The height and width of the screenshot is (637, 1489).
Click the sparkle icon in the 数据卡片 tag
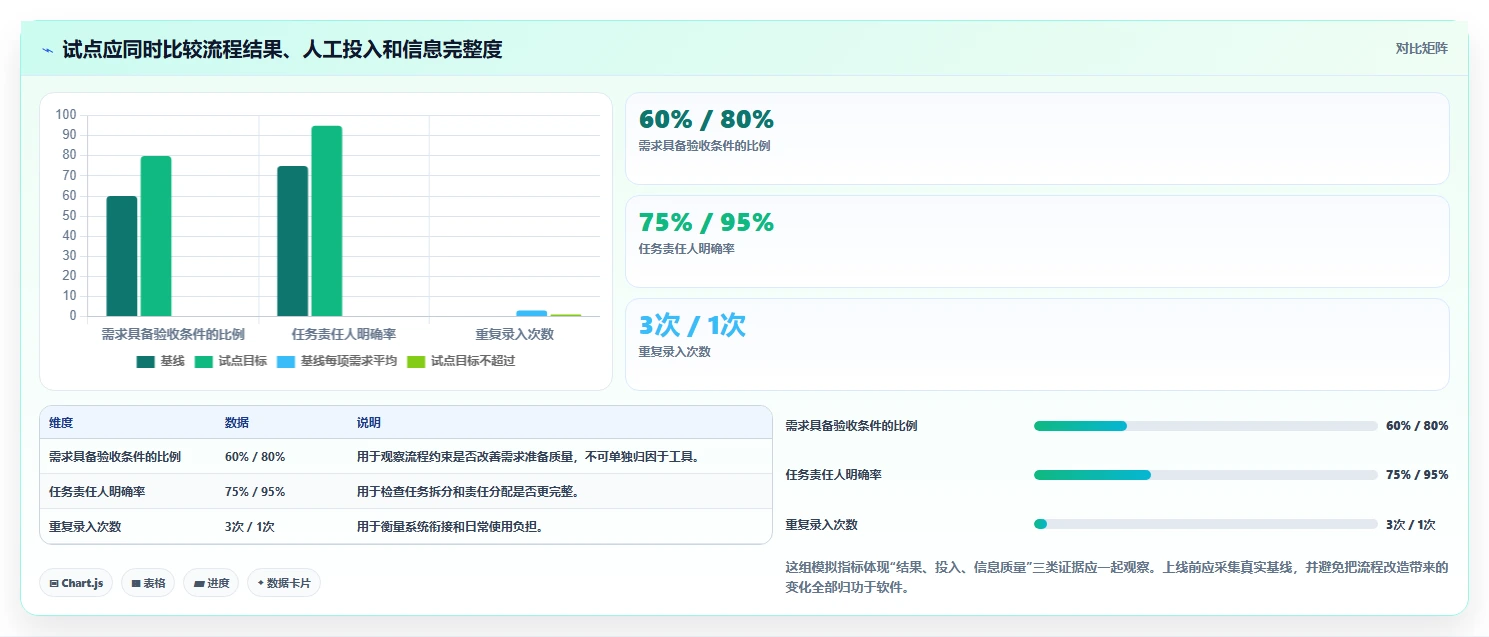pos(261,582)
